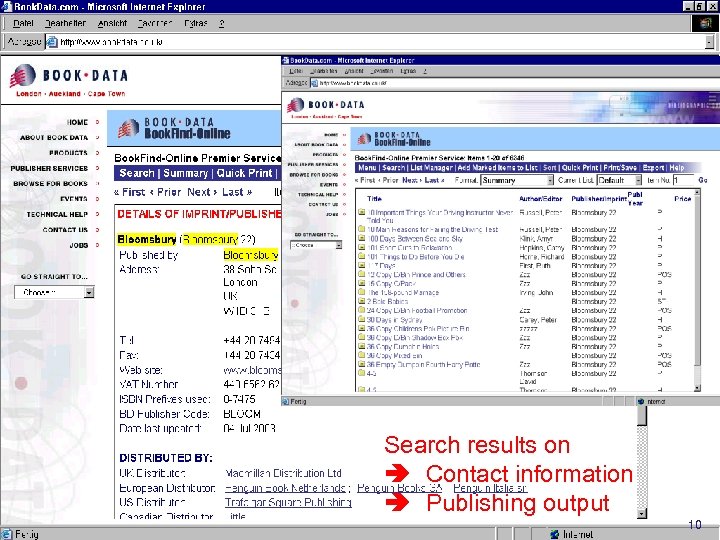This screenshot has height=540, width=720.
Task: Open folder icon beside '30 Days in Sydney'
Action: click(361, 319)
